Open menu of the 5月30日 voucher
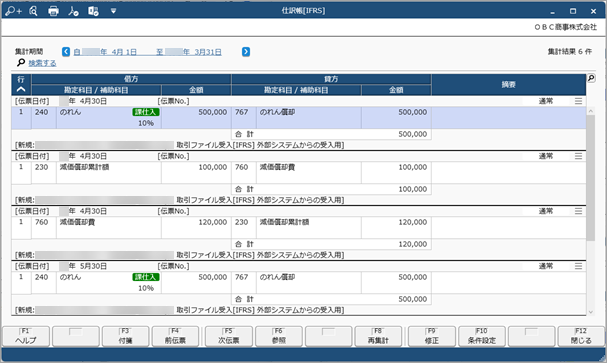The image size is (607, 363). (578, 266)
